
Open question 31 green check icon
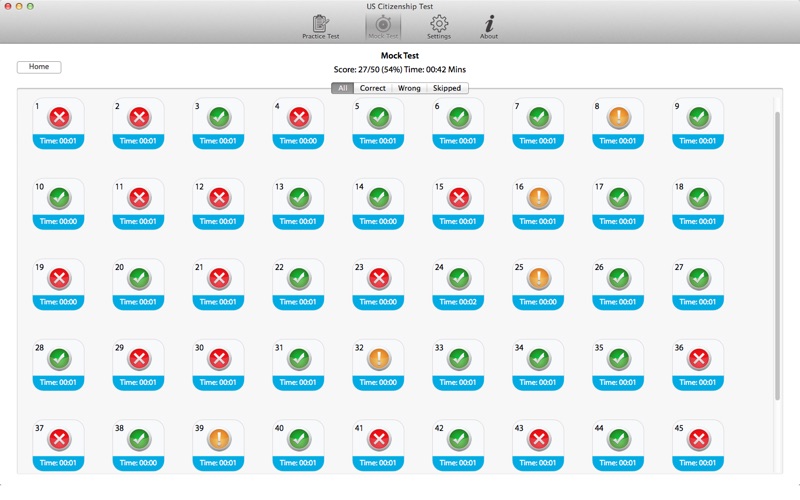[x=299, y=359]
